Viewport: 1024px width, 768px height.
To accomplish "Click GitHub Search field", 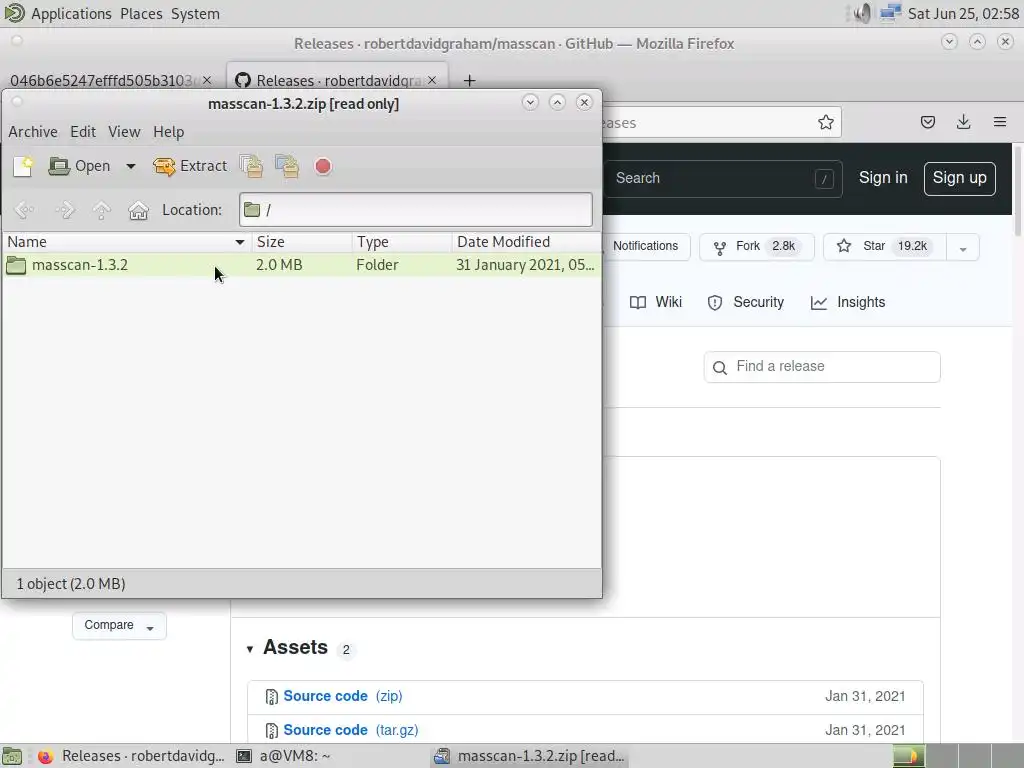I will pyautogui.click(x=722, y=178).
